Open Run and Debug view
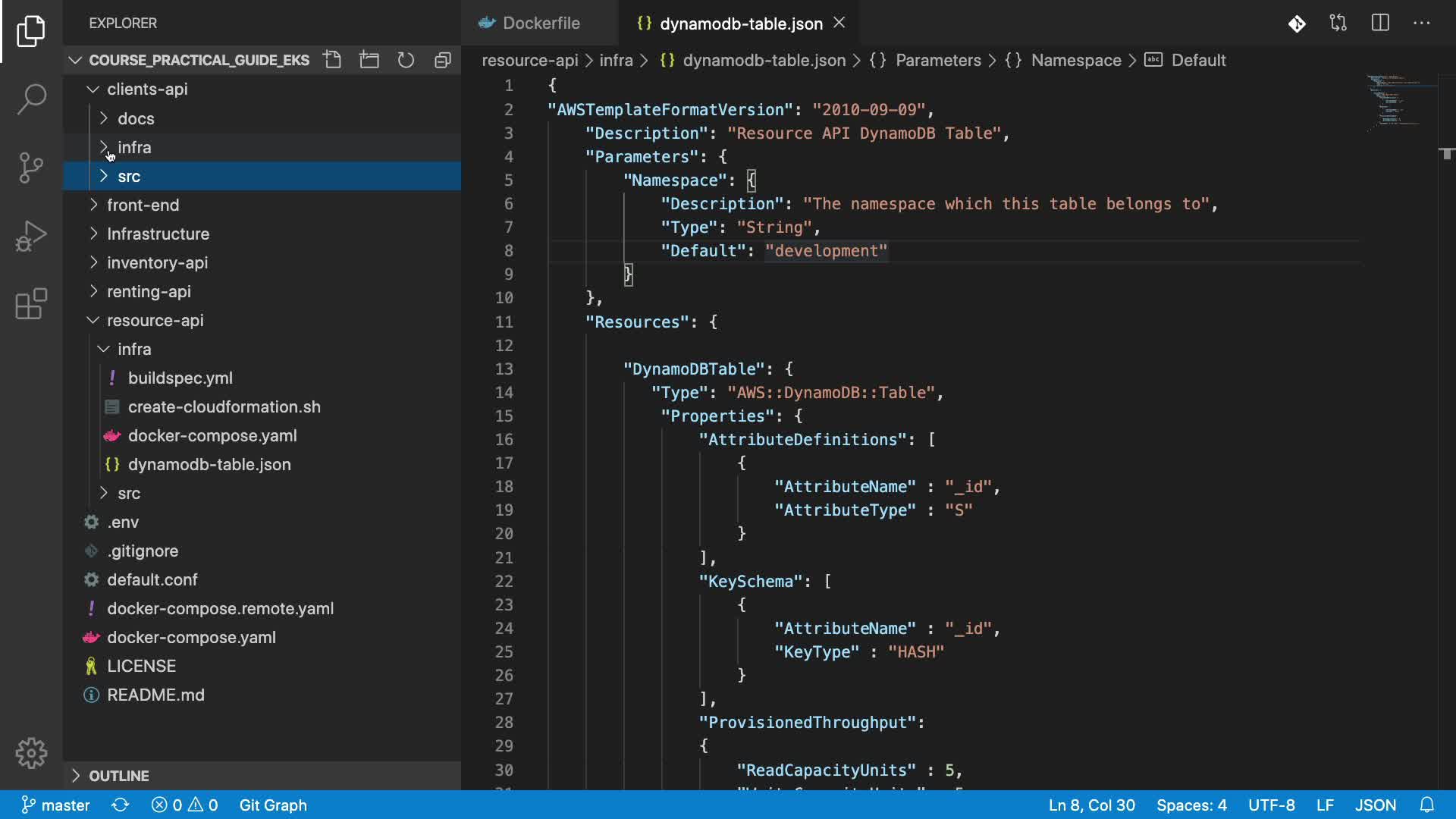Screen dimensions: 1456x819 tap(31, 236)
